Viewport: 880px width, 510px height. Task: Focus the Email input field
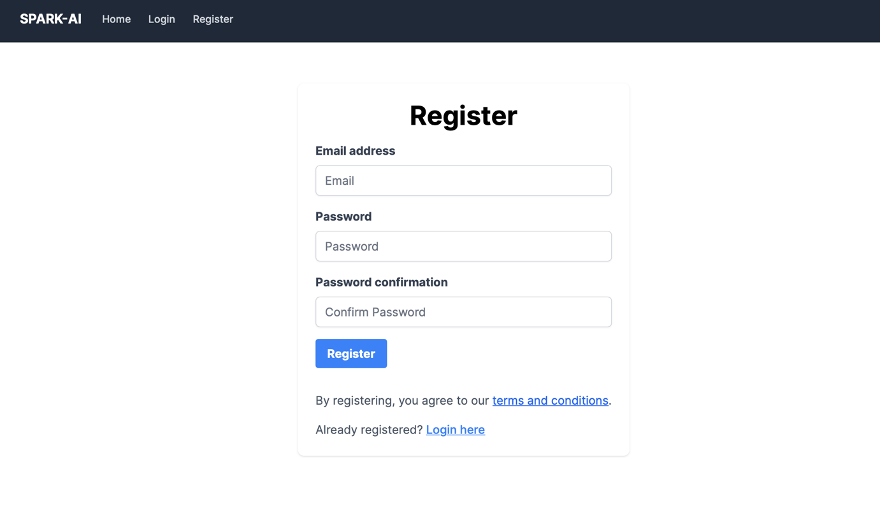tap(463, 181)
